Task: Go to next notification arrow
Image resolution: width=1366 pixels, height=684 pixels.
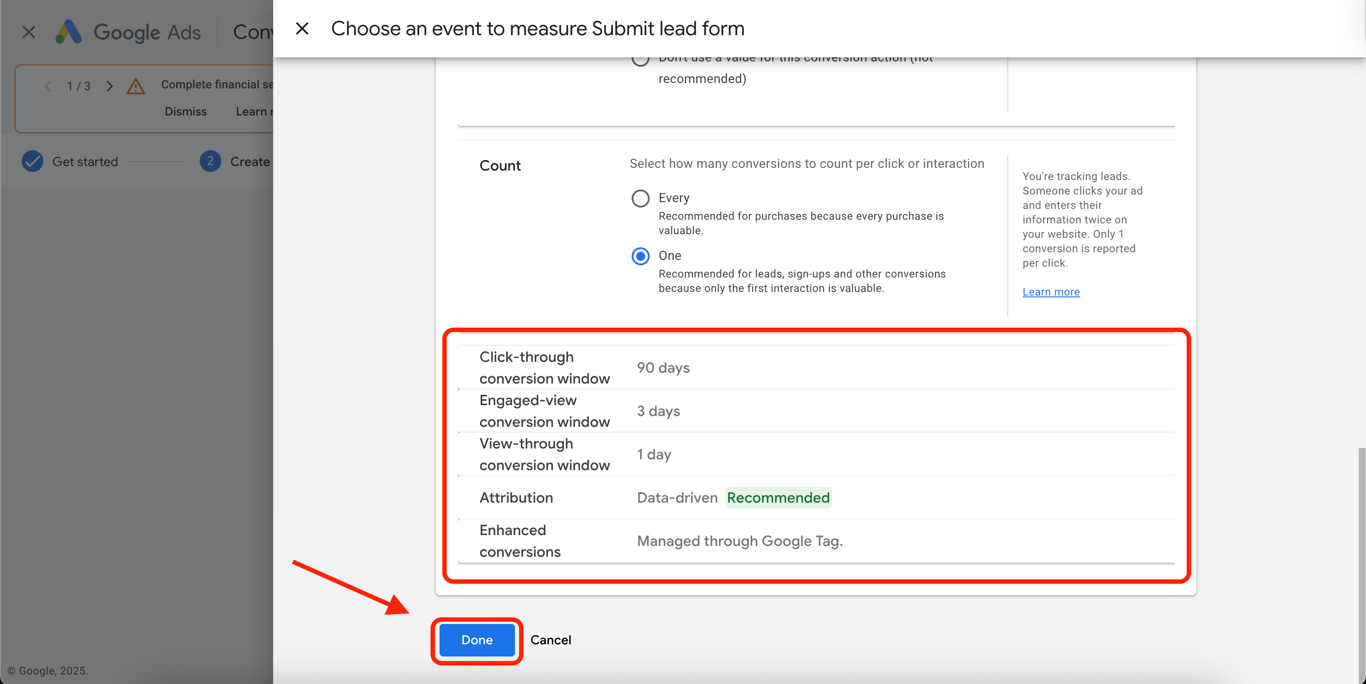Action: [110, 86]
